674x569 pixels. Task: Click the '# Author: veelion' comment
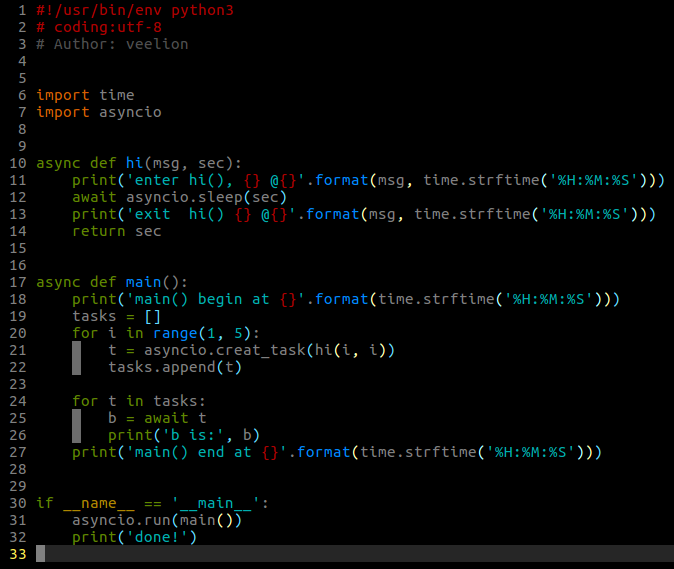[x=112, y=44]
